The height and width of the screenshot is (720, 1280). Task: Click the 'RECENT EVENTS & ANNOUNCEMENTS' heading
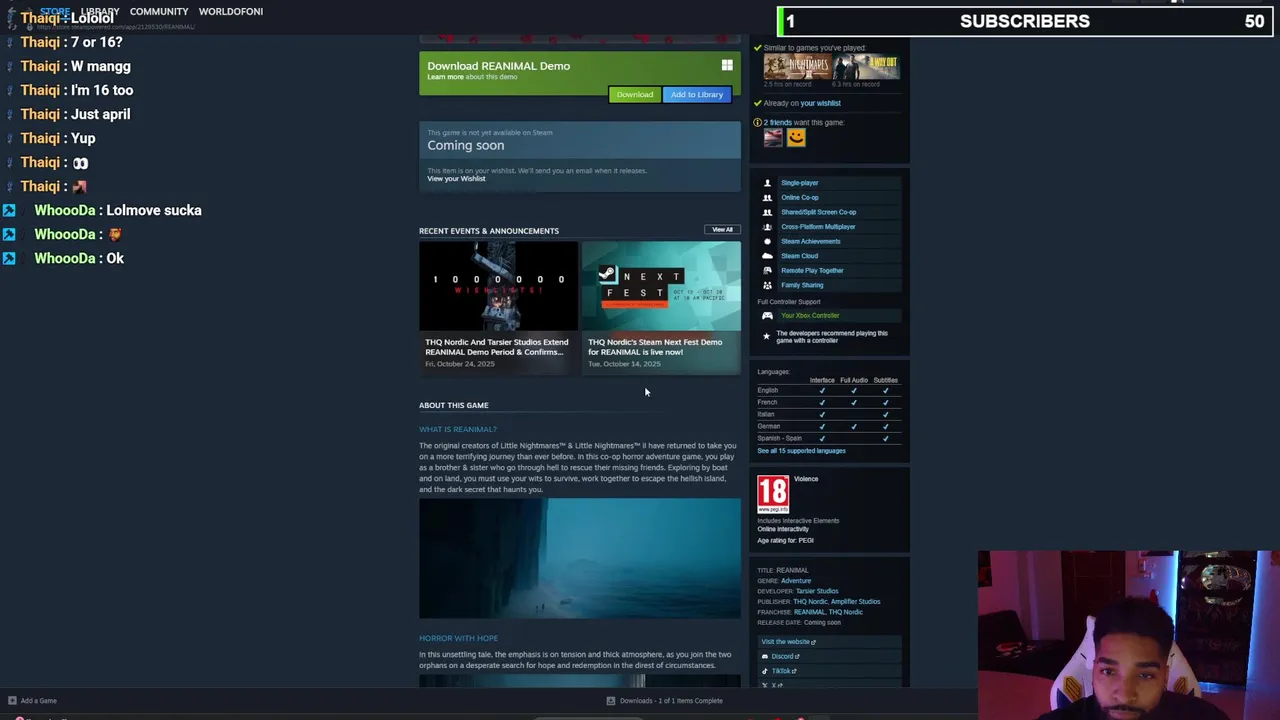pos(489,231)
